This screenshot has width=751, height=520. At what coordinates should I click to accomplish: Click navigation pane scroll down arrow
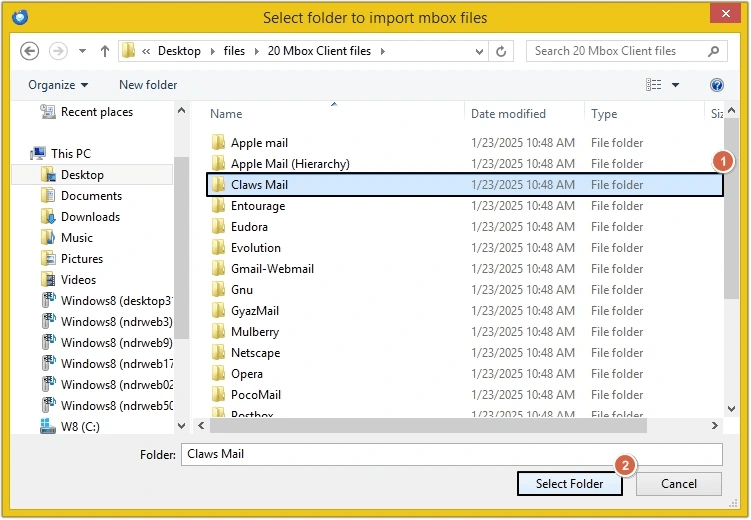coord(182,426)
